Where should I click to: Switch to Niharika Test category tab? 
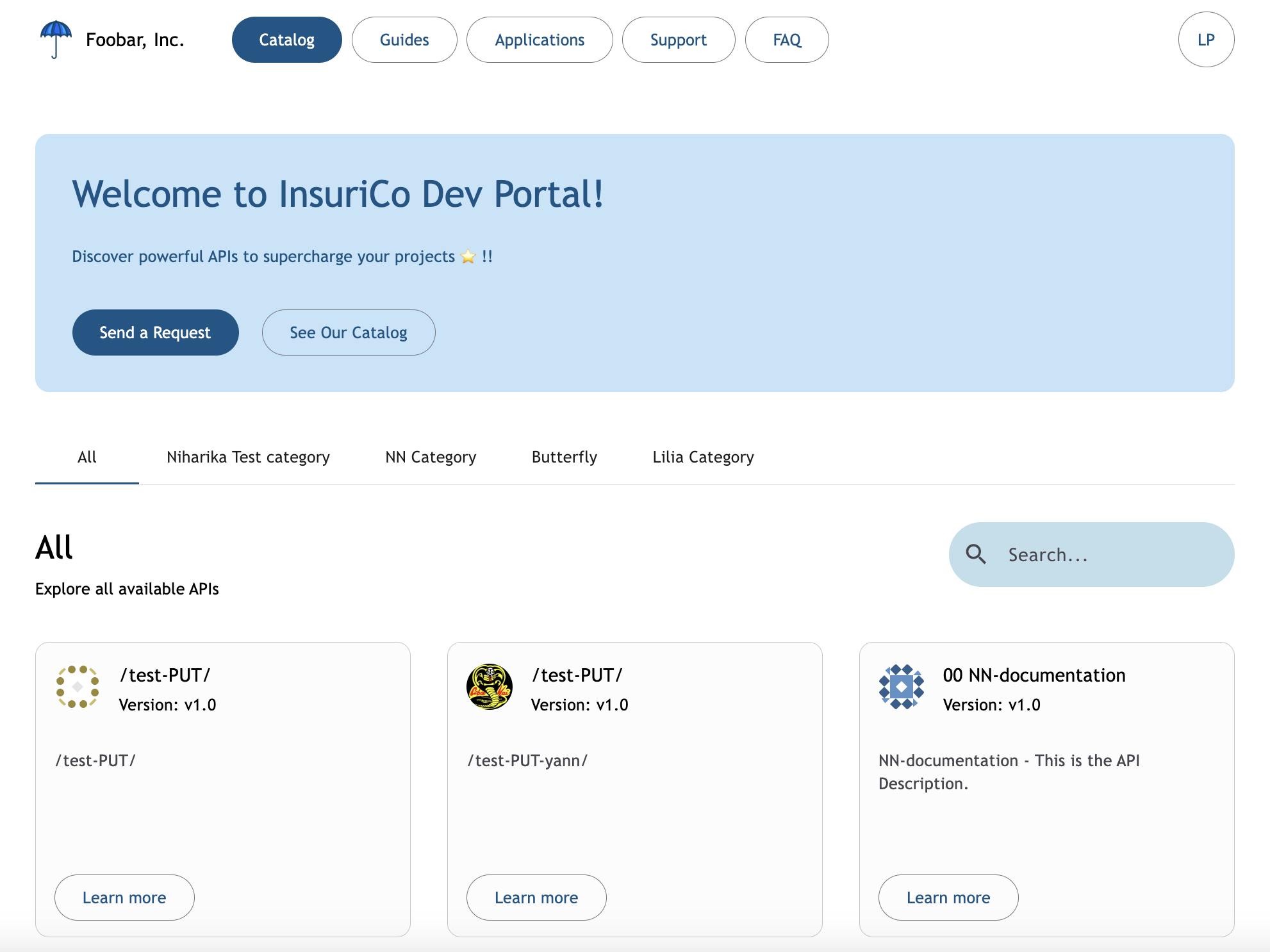point(248,457)
